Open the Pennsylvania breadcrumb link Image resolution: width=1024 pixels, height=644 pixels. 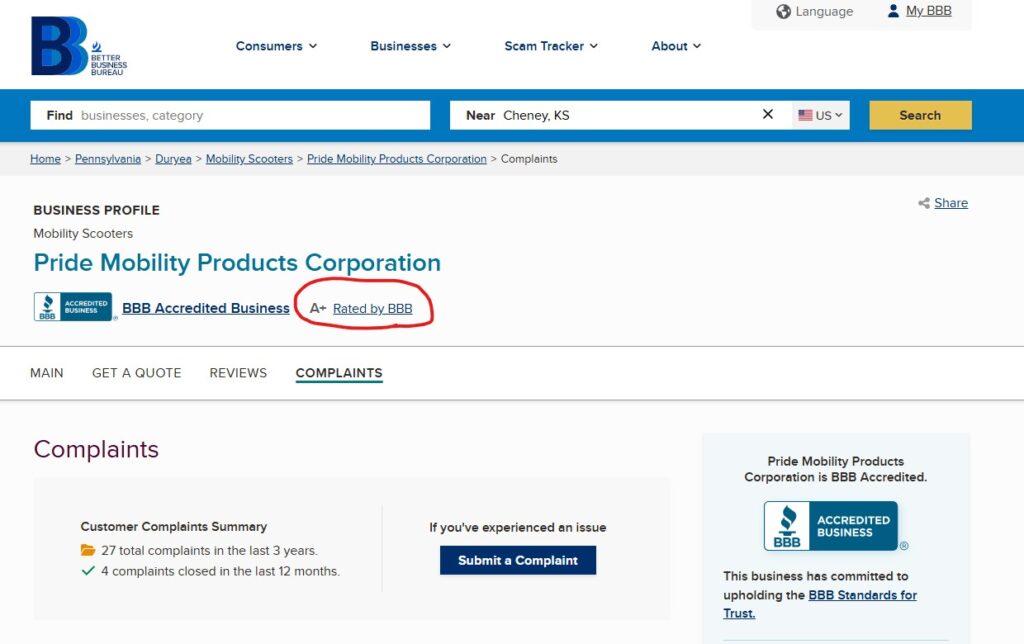[108, 159]
